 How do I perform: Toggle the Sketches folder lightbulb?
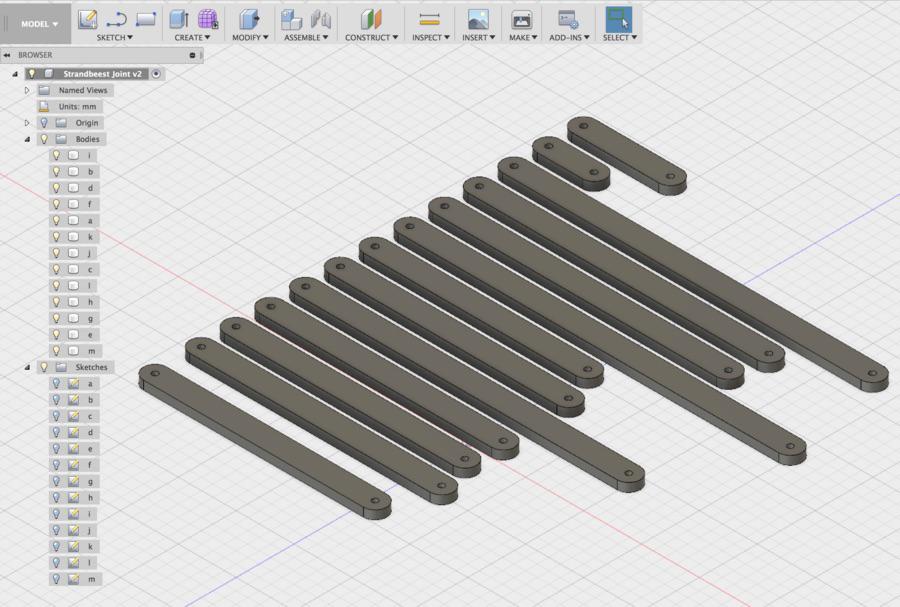click(43, 367)
